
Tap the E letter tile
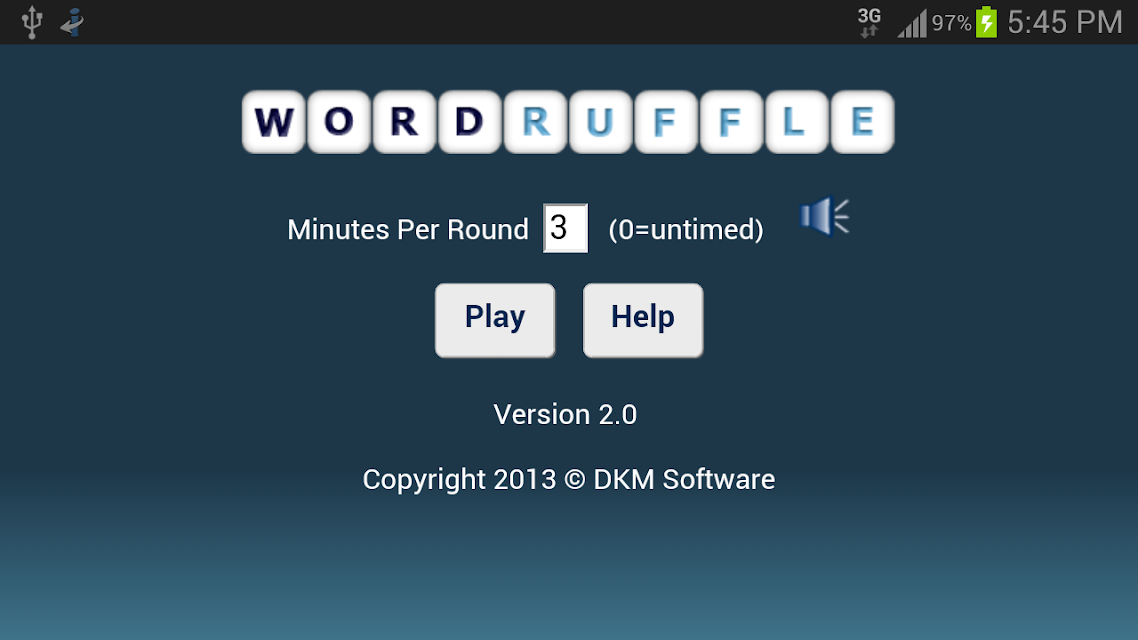[x=862, y=122]
